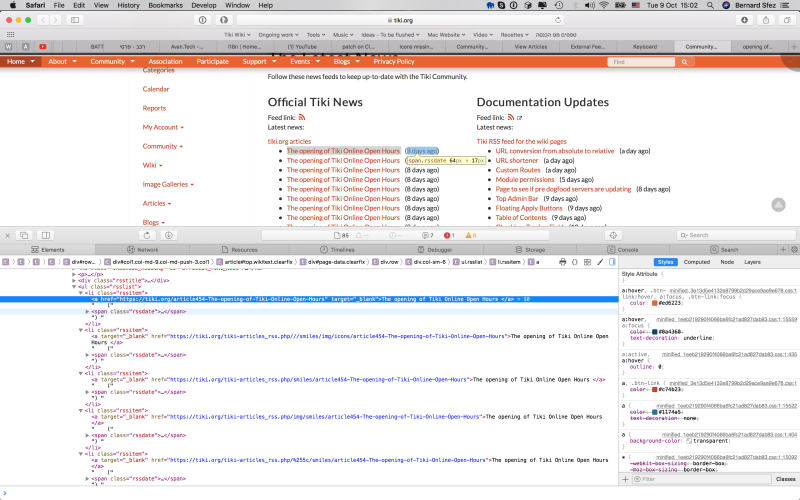This screenshot has width=800, height=500.
Task: Open the YouTube pinned tab
Action: (43, 46)
